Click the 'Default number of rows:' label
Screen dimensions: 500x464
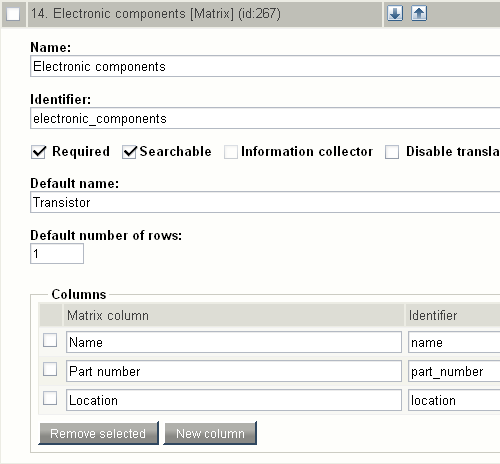point(106,235)
